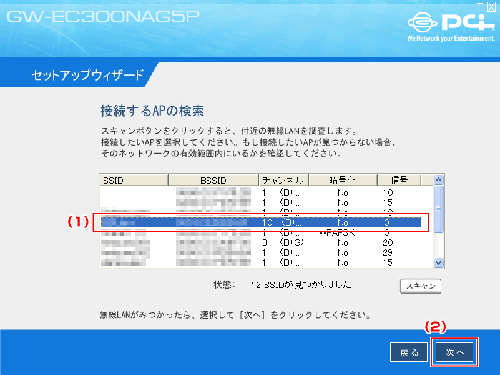The height and width of the screenshot is (375, 500).
Task: Sort the list by the BSSID column
Action: pos(213,180)
